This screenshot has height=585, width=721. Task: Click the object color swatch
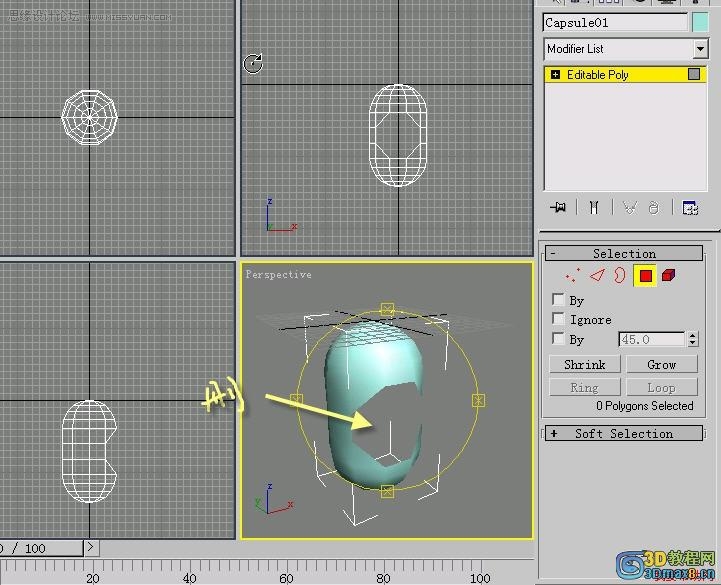coord(700,23)
